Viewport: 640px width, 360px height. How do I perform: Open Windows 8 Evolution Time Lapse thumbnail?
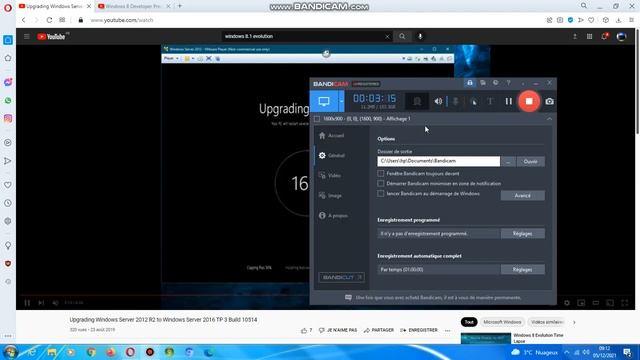(486, 339)
